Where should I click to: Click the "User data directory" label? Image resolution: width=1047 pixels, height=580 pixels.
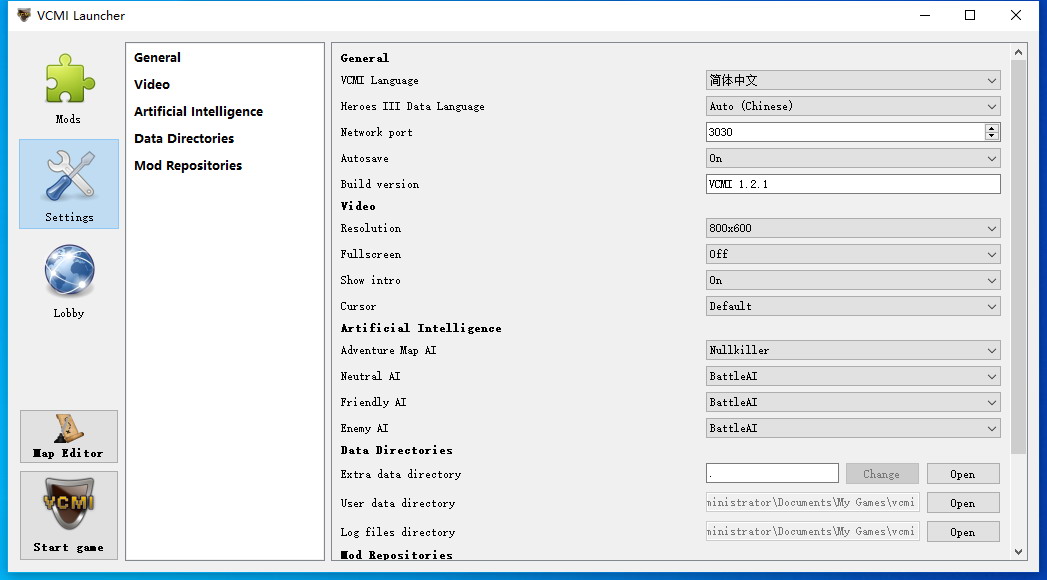click(x=397, y=503)
